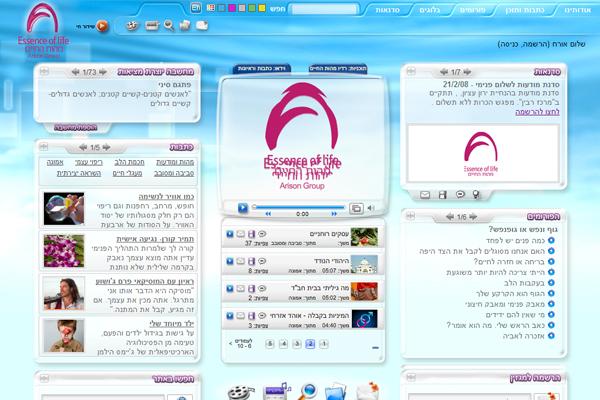Go to video list page 5
The width and height of the screenshot is (600, 400).
coord(270,344)
